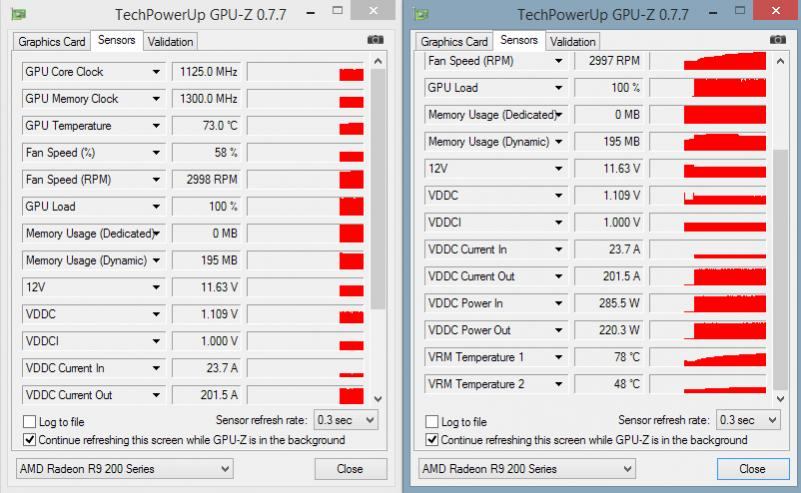Open Fan Speed (%) sensor dropdown in left window
The height and width of the screenshot is (493, 801).
pos(156,153)
